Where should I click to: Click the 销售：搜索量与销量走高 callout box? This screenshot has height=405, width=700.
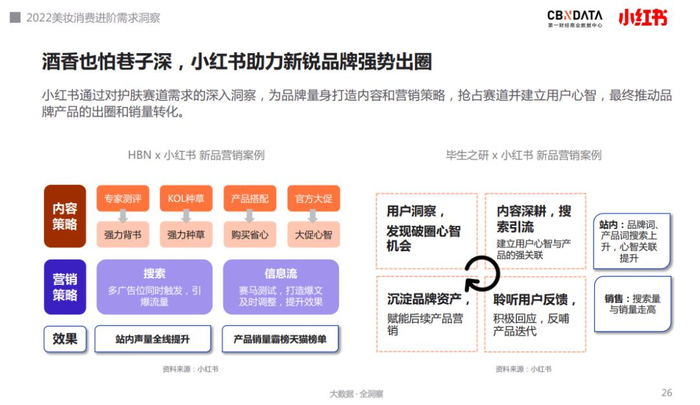[633, 304]
